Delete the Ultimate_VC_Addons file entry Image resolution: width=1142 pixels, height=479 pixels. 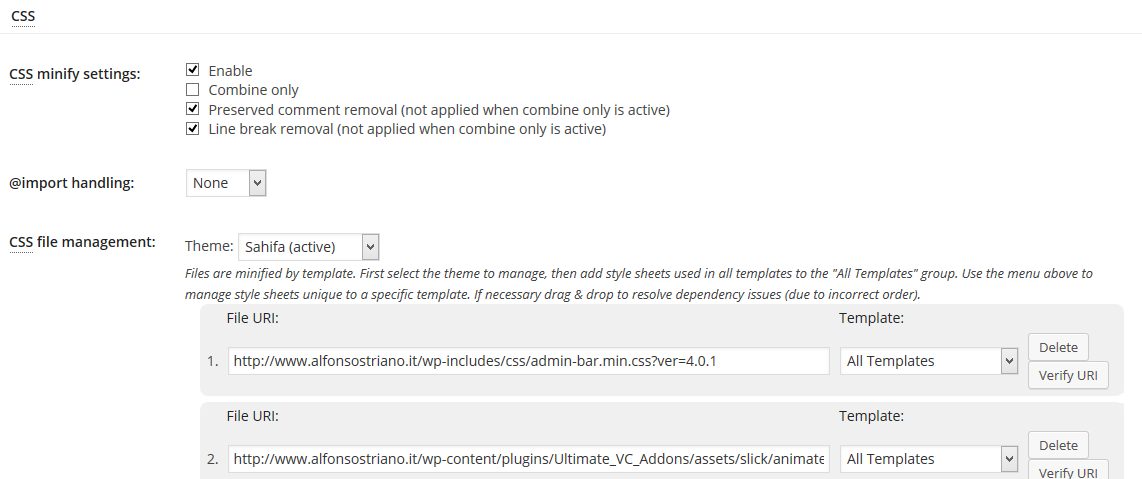1058,445
